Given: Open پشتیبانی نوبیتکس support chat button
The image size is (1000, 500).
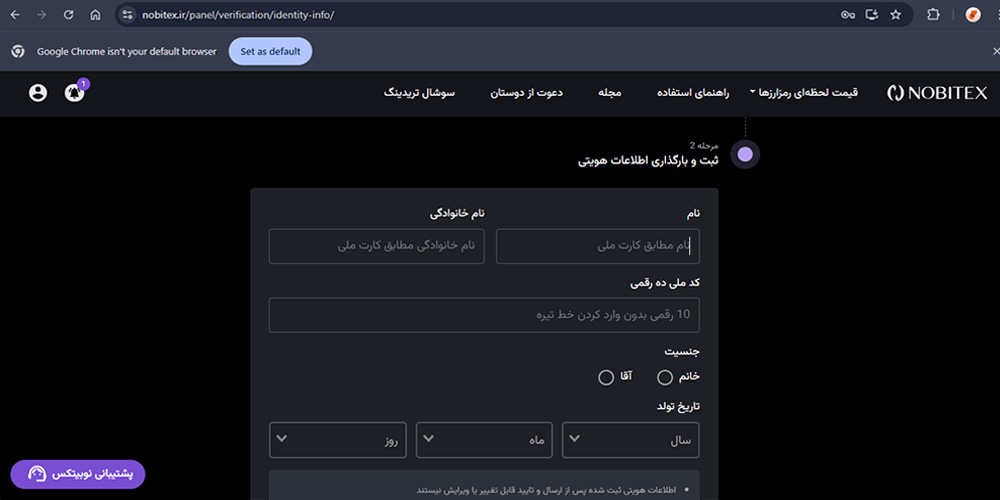Looking at the screenshot, I should pos(78,474).
